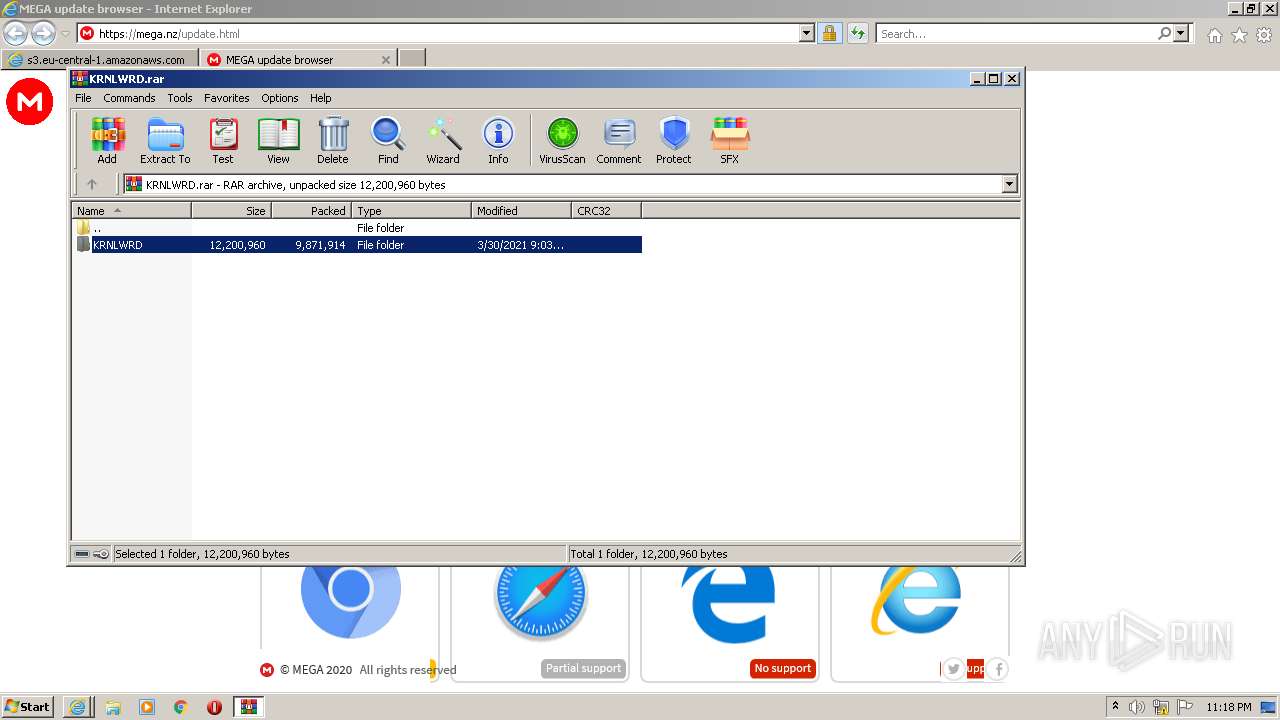Expand the IE address bar dropdown

tap(807, 33)
